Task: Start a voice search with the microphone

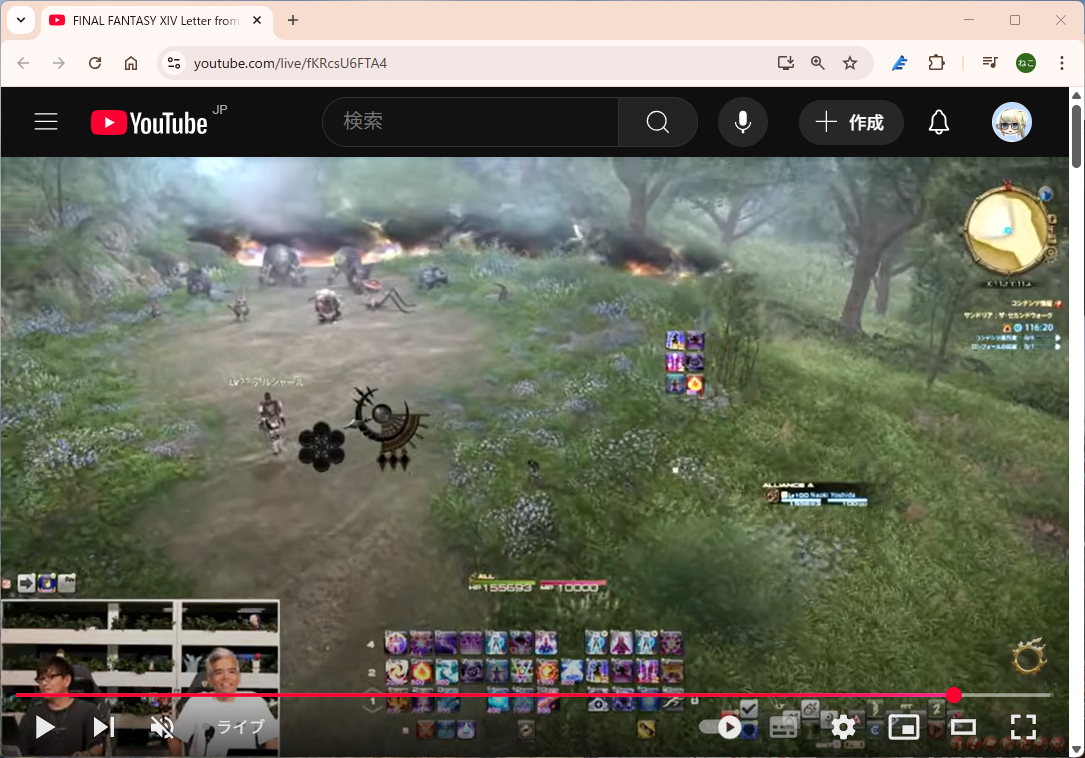Action: (742, 122)
